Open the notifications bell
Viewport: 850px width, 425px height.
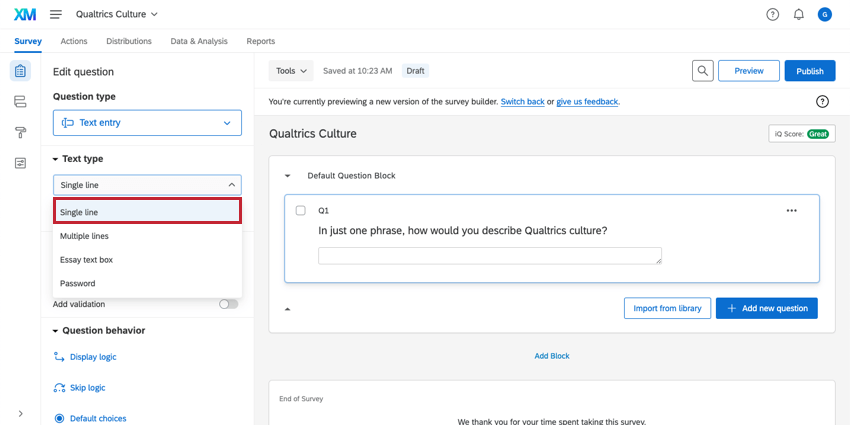[x=799, y=15]
